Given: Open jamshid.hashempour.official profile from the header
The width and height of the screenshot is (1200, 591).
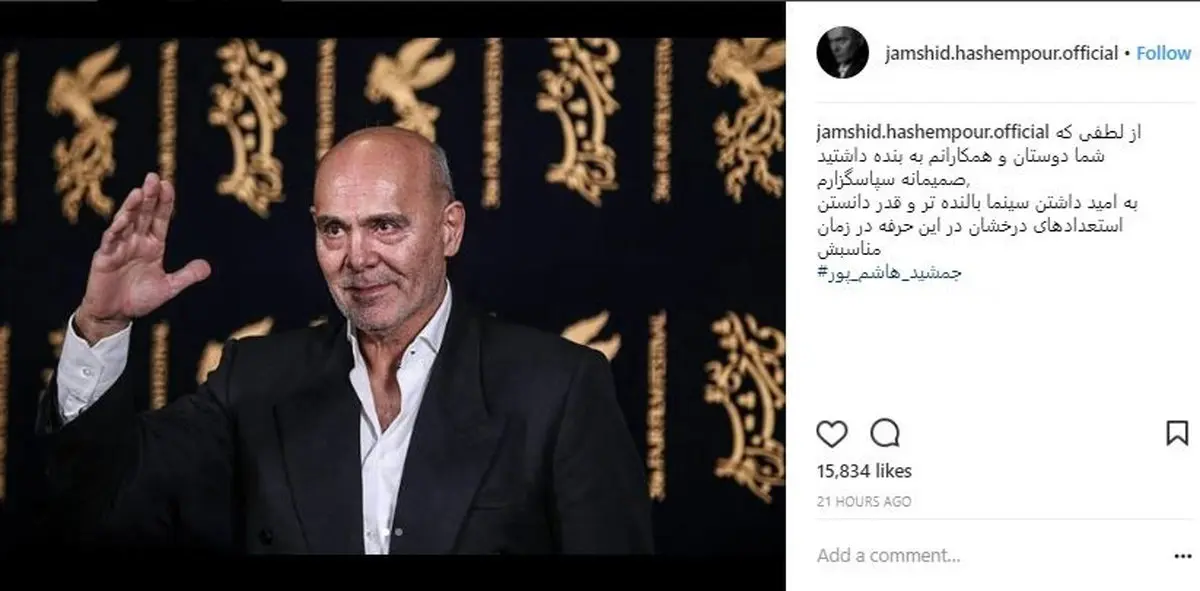Looking at the screenshot, I should [x=1002, y=54].
